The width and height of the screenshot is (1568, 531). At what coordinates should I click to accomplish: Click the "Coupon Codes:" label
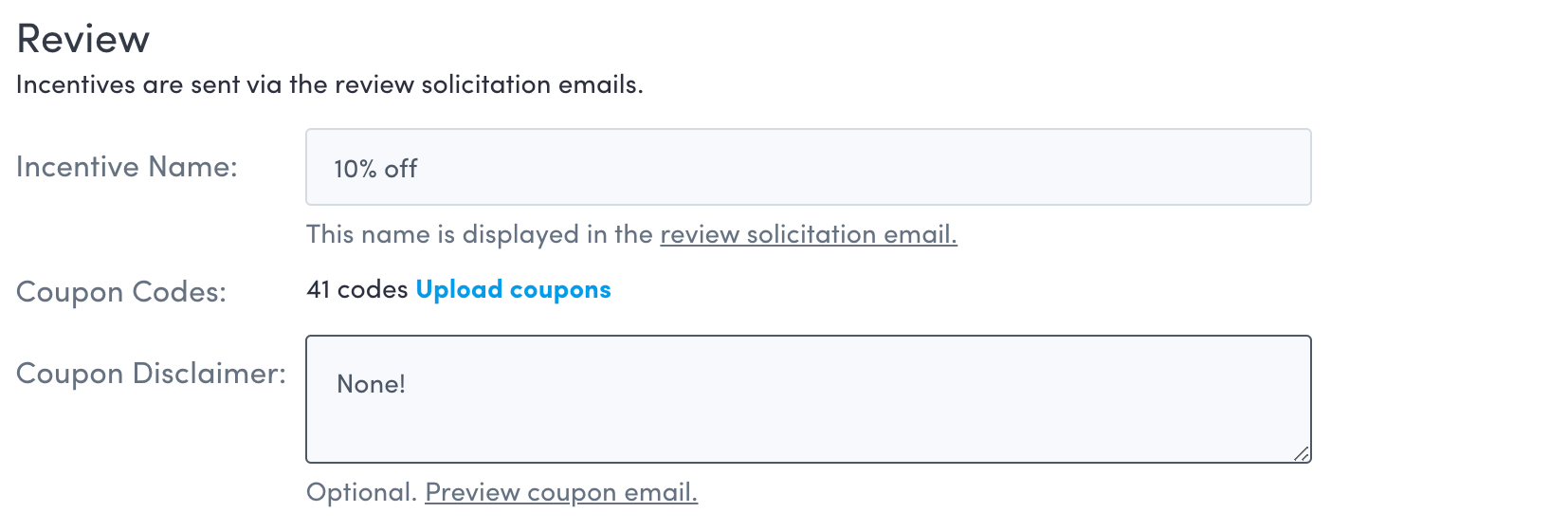(x=121, y=292)
